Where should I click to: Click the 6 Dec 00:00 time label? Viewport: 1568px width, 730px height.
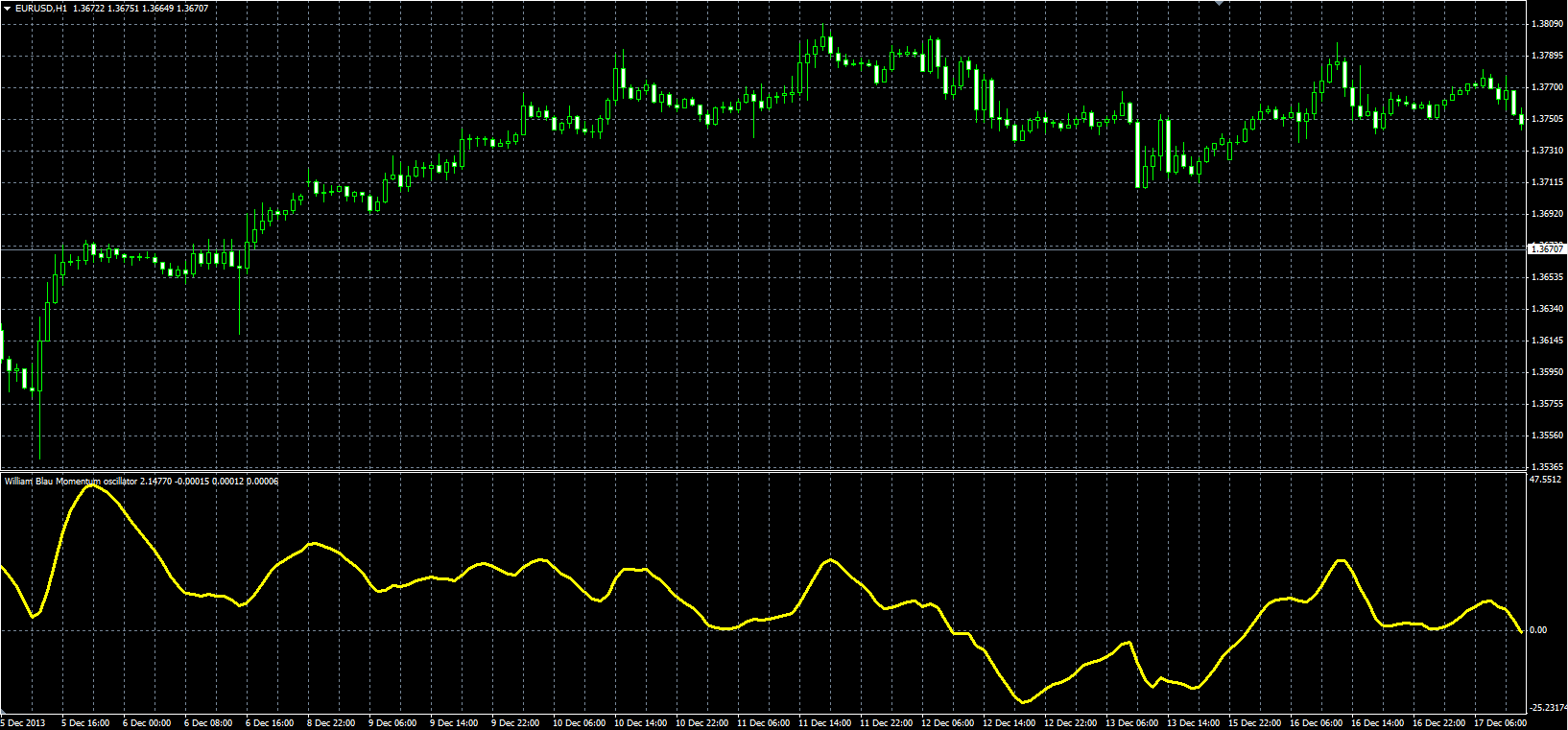(147, 723)
